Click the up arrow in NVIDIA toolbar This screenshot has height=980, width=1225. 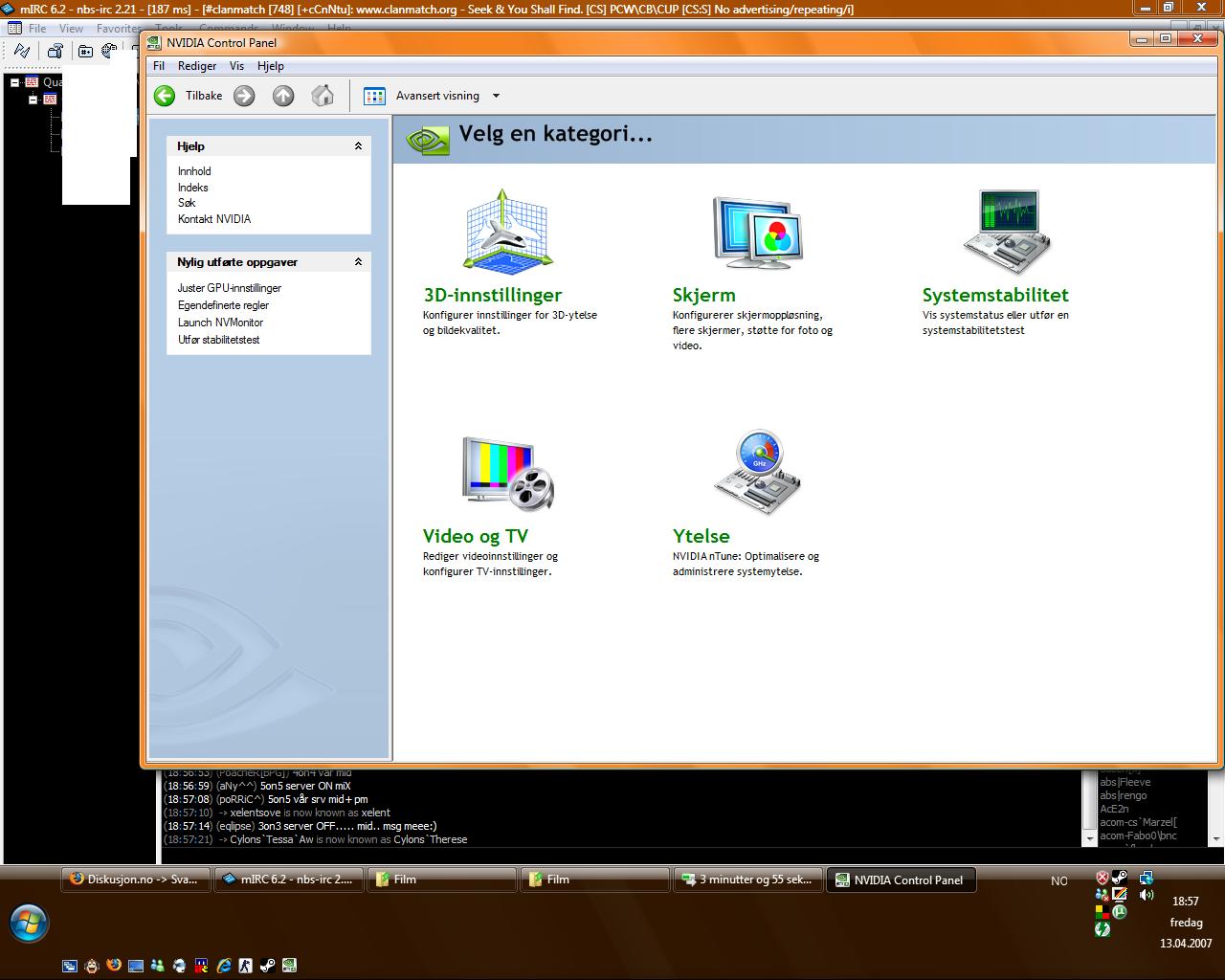(283, 96)
